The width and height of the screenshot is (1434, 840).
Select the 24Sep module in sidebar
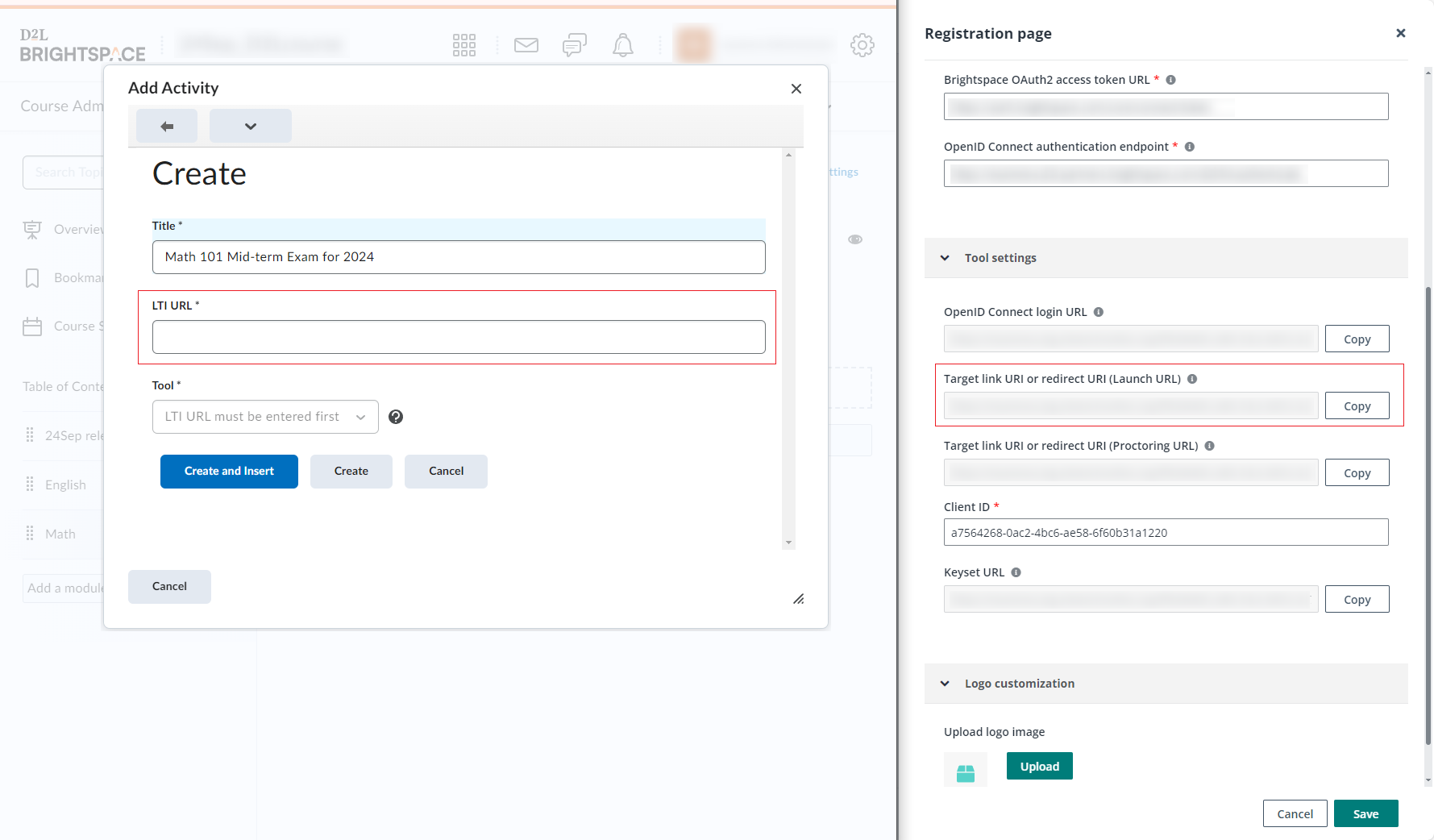74,435
